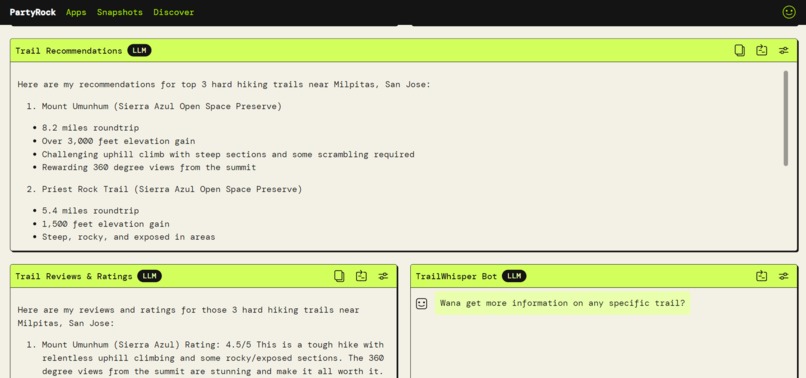Click the Trail Reviews & Ratings title
The height and width of the screenshot is (378, 806).
point(74,277)
